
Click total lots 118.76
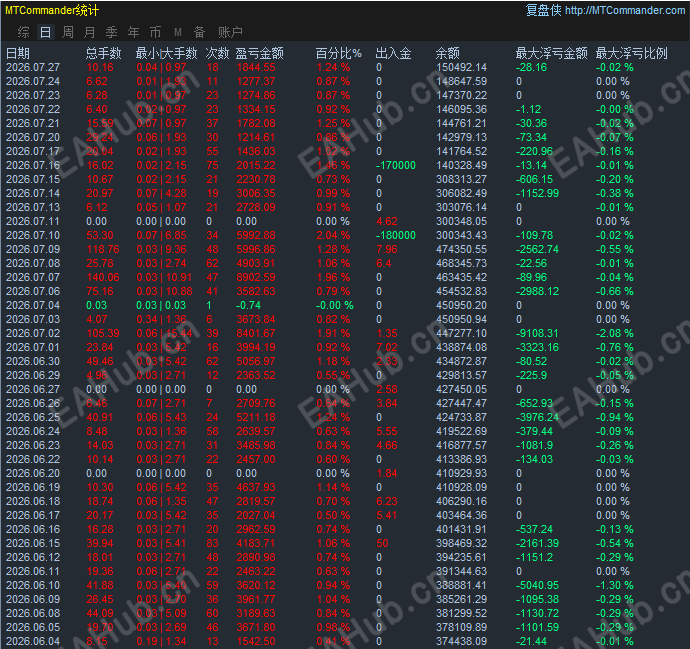pos(103,249)
